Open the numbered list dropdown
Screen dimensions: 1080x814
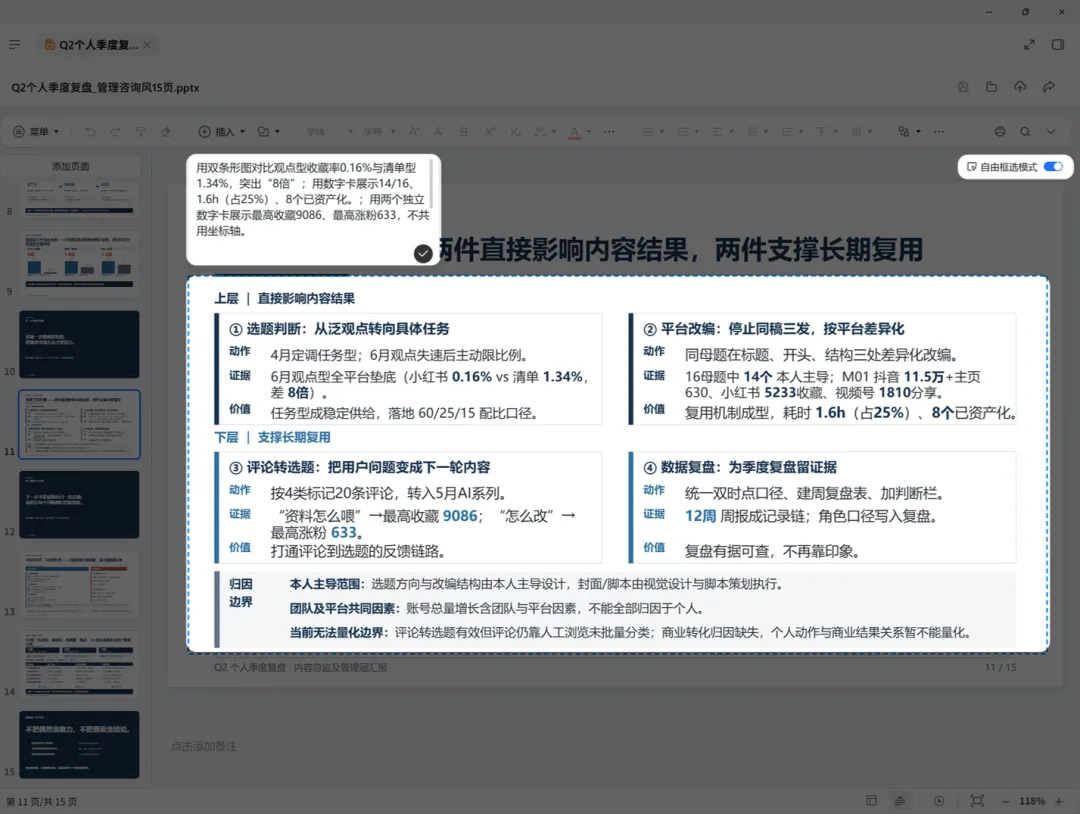coord(687,132)
